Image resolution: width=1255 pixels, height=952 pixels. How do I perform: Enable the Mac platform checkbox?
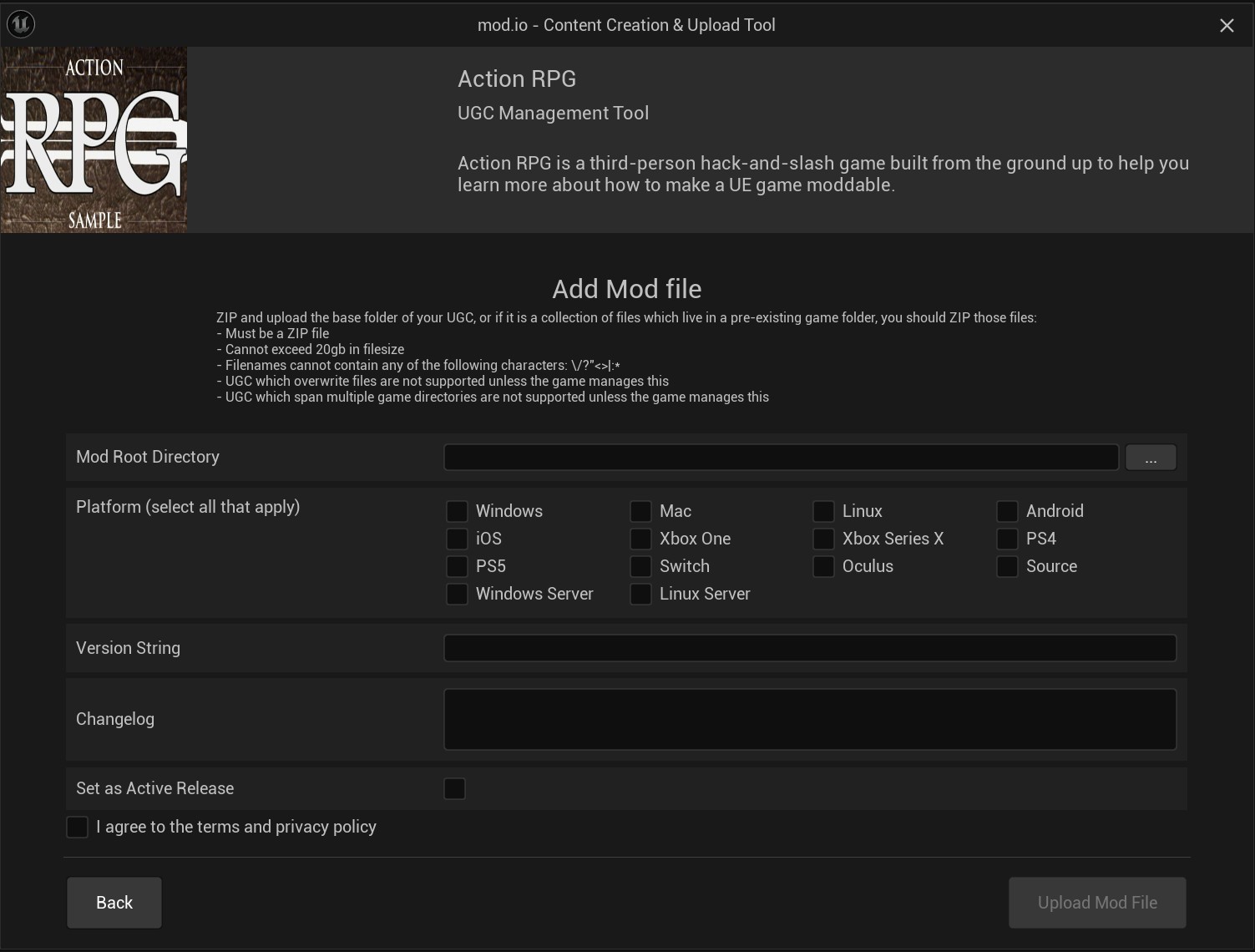pyautogui.click(x=640, y=510)
